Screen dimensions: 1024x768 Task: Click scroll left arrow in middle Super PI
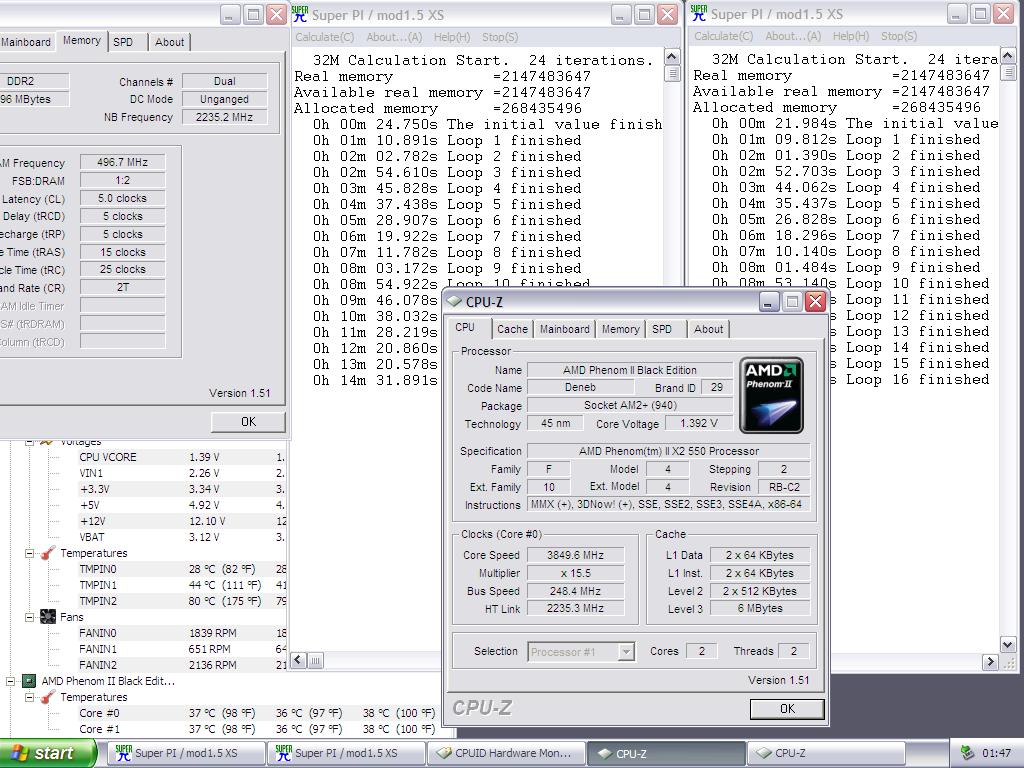(x=298, y=660)
